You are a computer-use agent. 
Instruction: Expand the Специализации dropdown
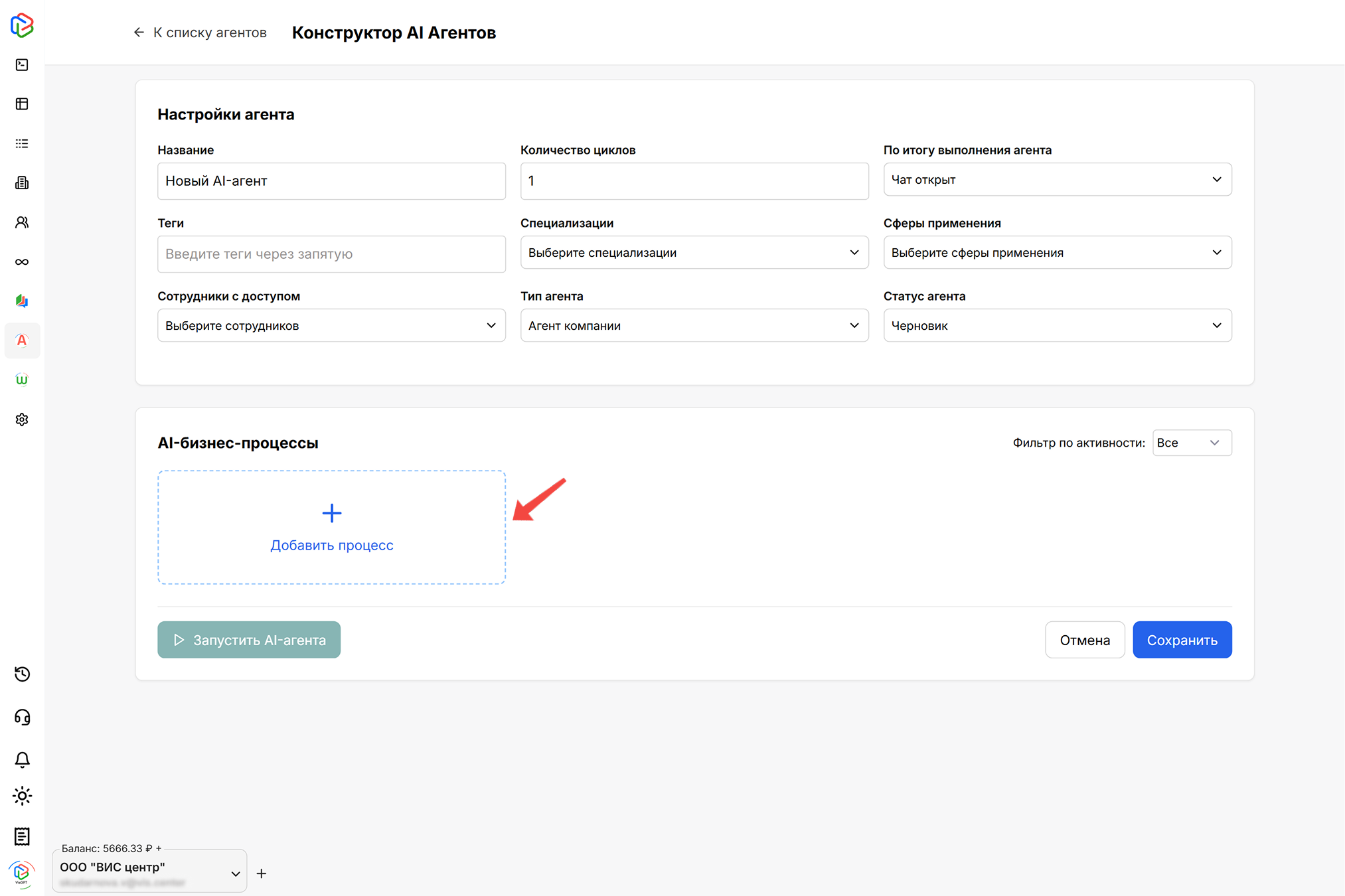694,253
